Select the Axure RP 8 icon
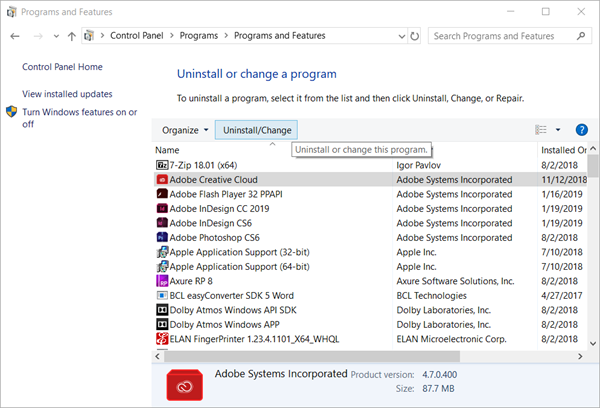This screenshot has height=408, width=600. 162,281
